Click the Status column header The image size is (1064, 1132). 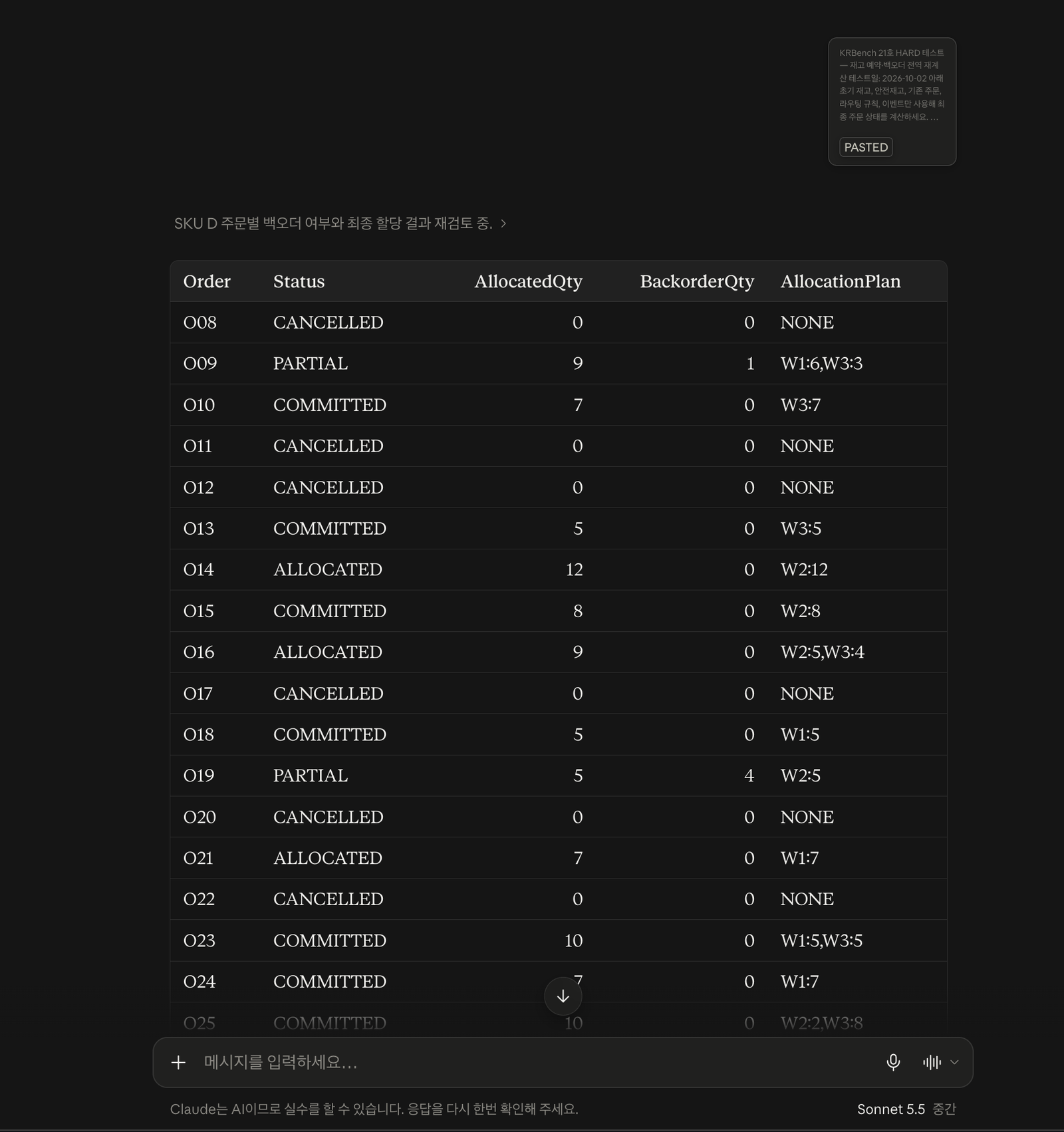point(299,281)
